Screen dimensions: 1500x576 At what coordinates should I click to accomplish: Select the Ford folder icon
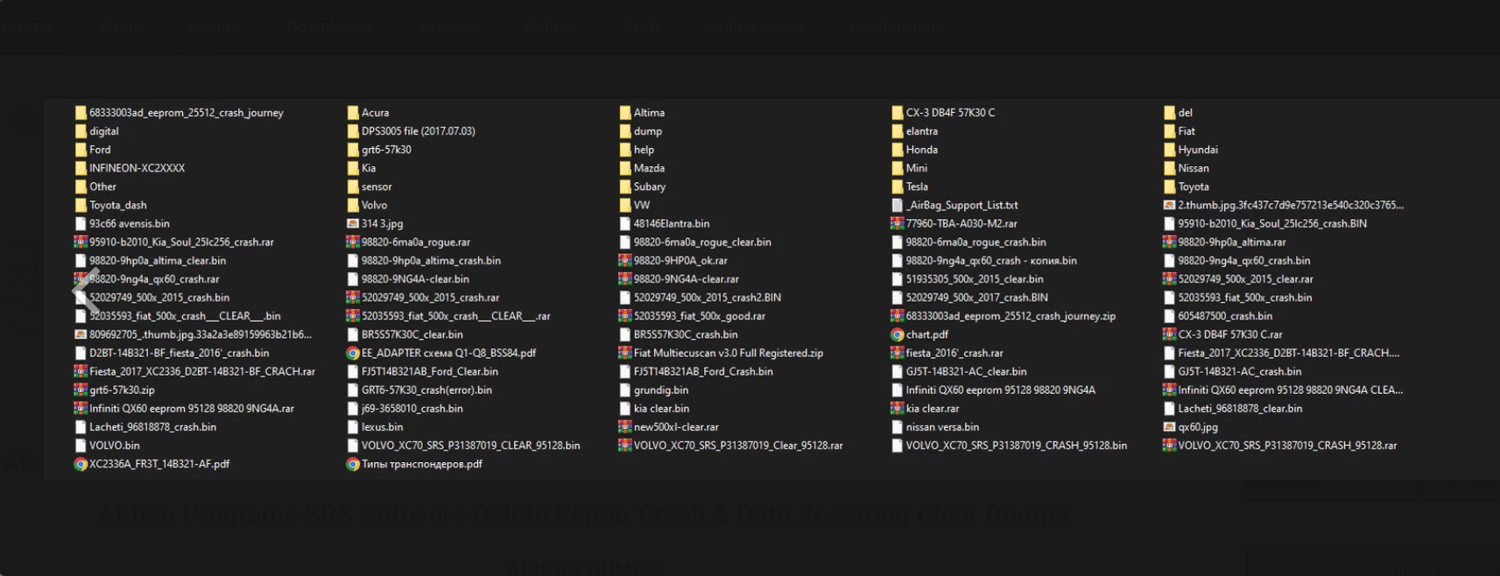[81, 150]
